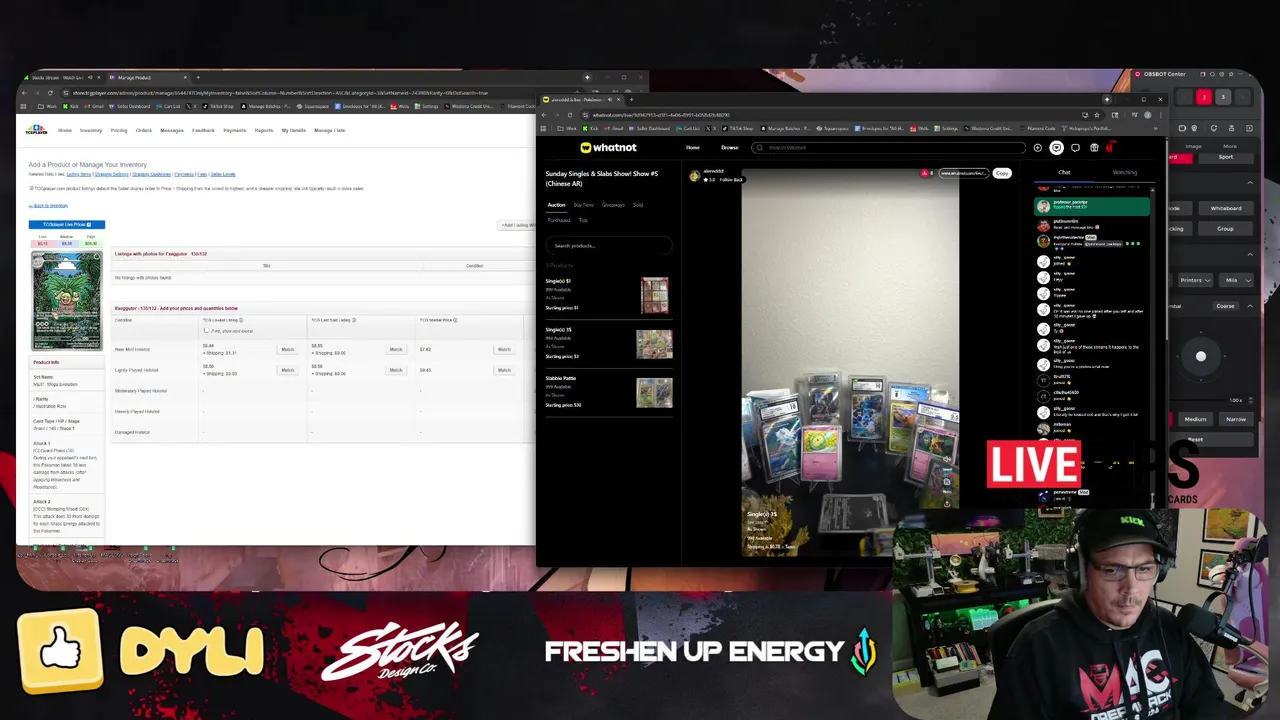Switch to Whatnot Watching tab
Image resolution: width=1280 pixels, height=720 pixels.
coord(1125,172)
